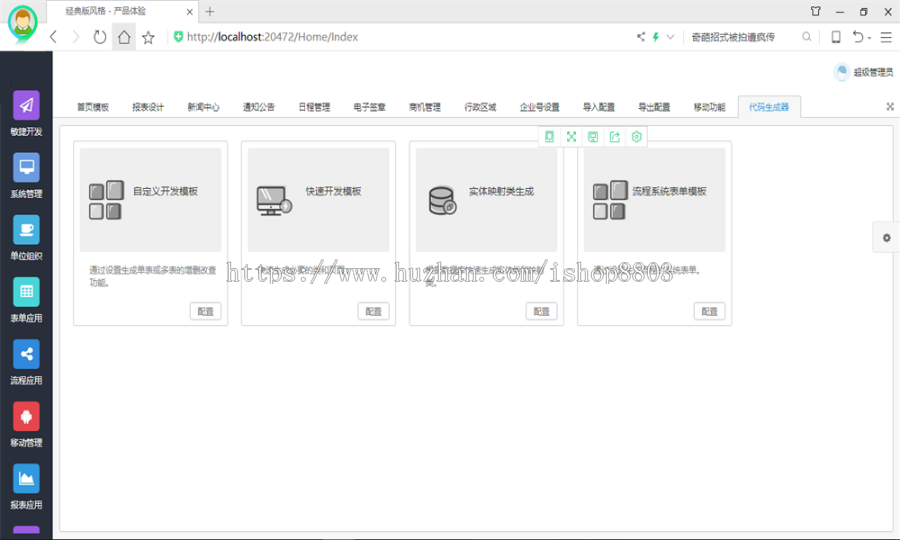Click the browser profile avatar
Image resolution: width=900 pixels, height=540 pixels.
(x=23, y=24)
